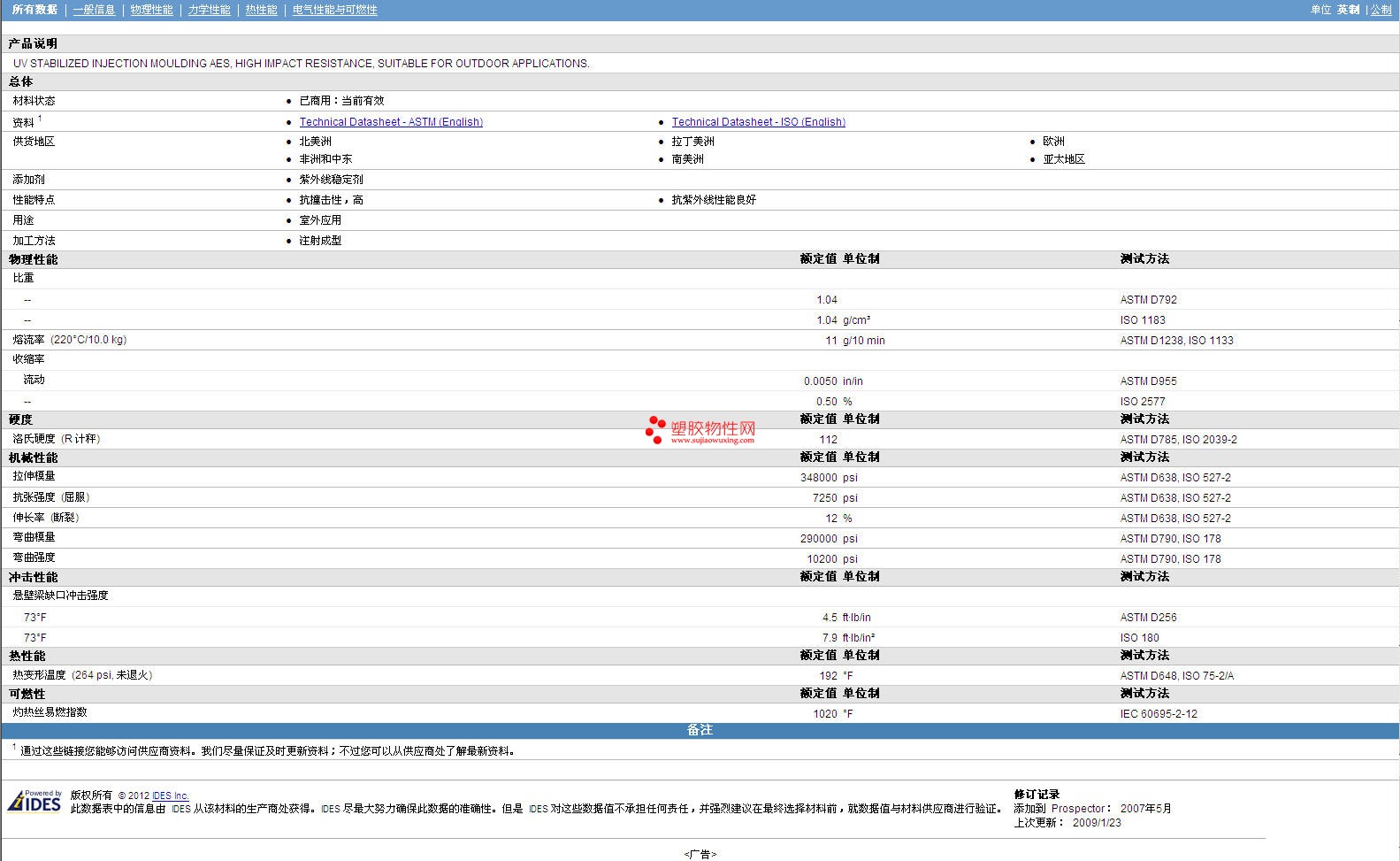Click the 机械性能 table section header
Viewport: 1400px width, 861px height.
click(x=33, y=457)
